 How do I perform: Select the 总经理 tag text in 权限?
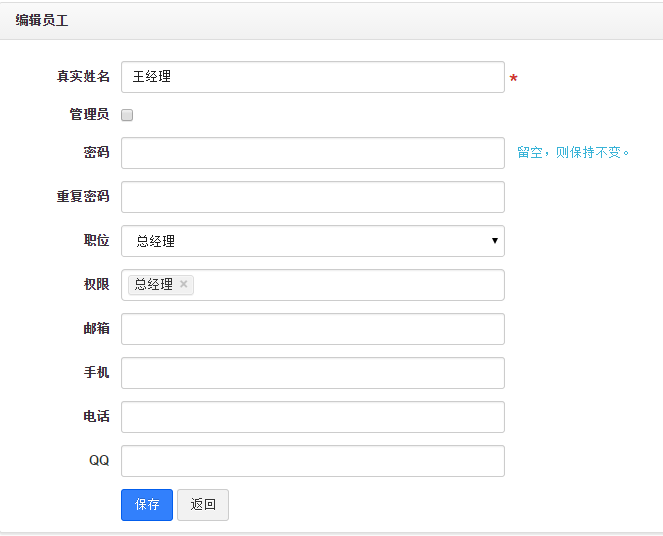(153, 285)
